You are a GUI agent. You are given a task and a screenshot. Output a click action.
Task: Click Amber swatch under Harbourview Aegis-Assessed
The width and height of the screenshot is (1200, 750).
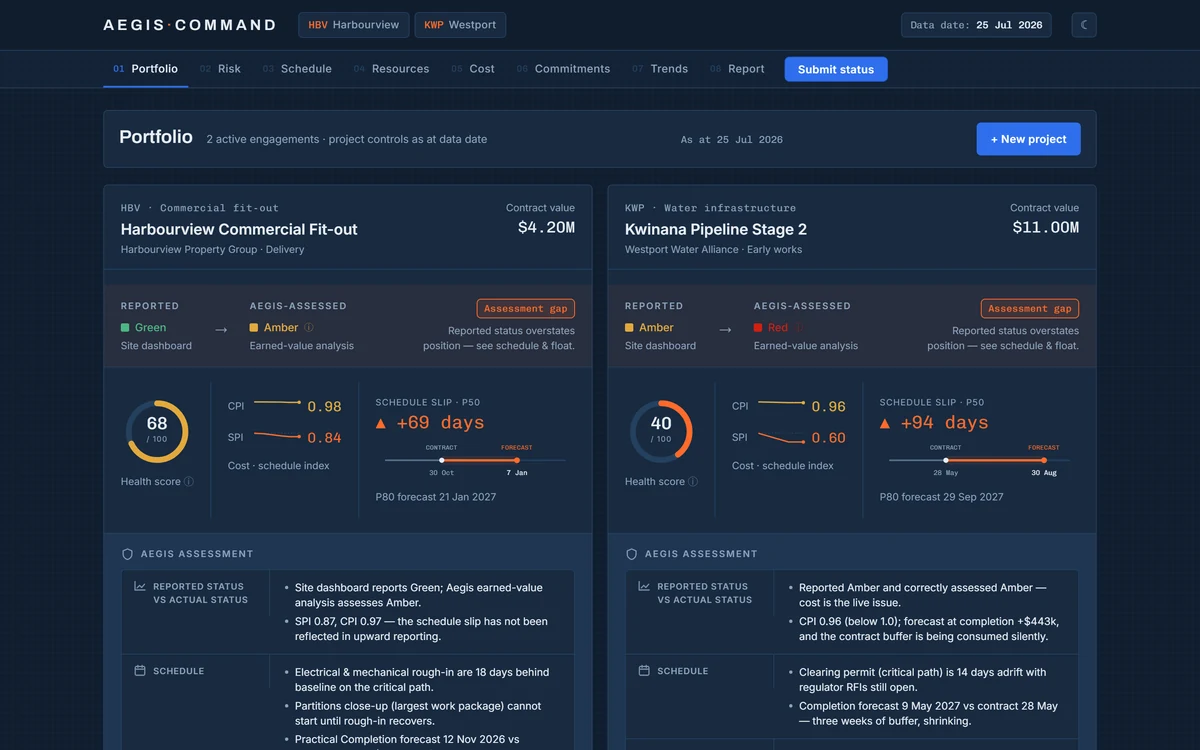point(254,327)
